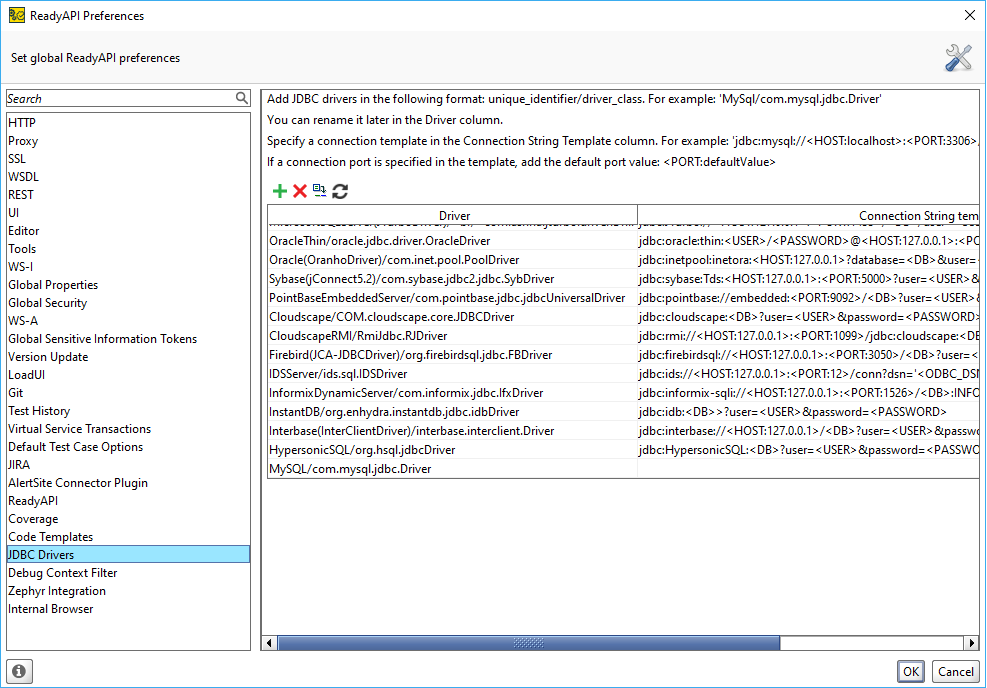987x688 pixels.
Task: Select the Firebird(JCA-JDBCDriver) driver cell
Action: pos(453,355)
